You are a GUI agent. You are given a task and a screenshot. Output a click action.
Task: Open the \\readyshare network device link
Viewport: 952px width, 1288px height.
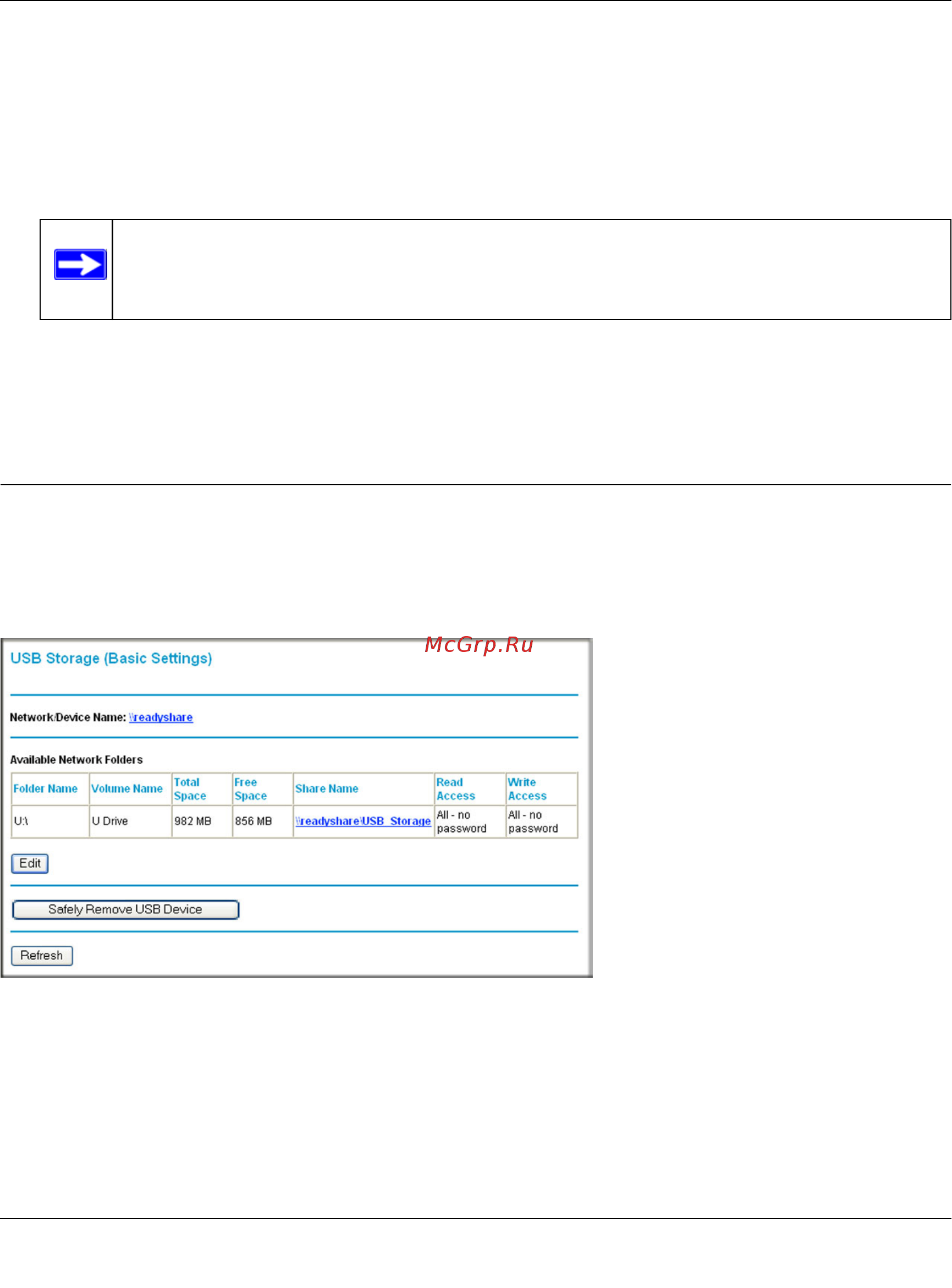pyautogui.click(x=161, y=717)
